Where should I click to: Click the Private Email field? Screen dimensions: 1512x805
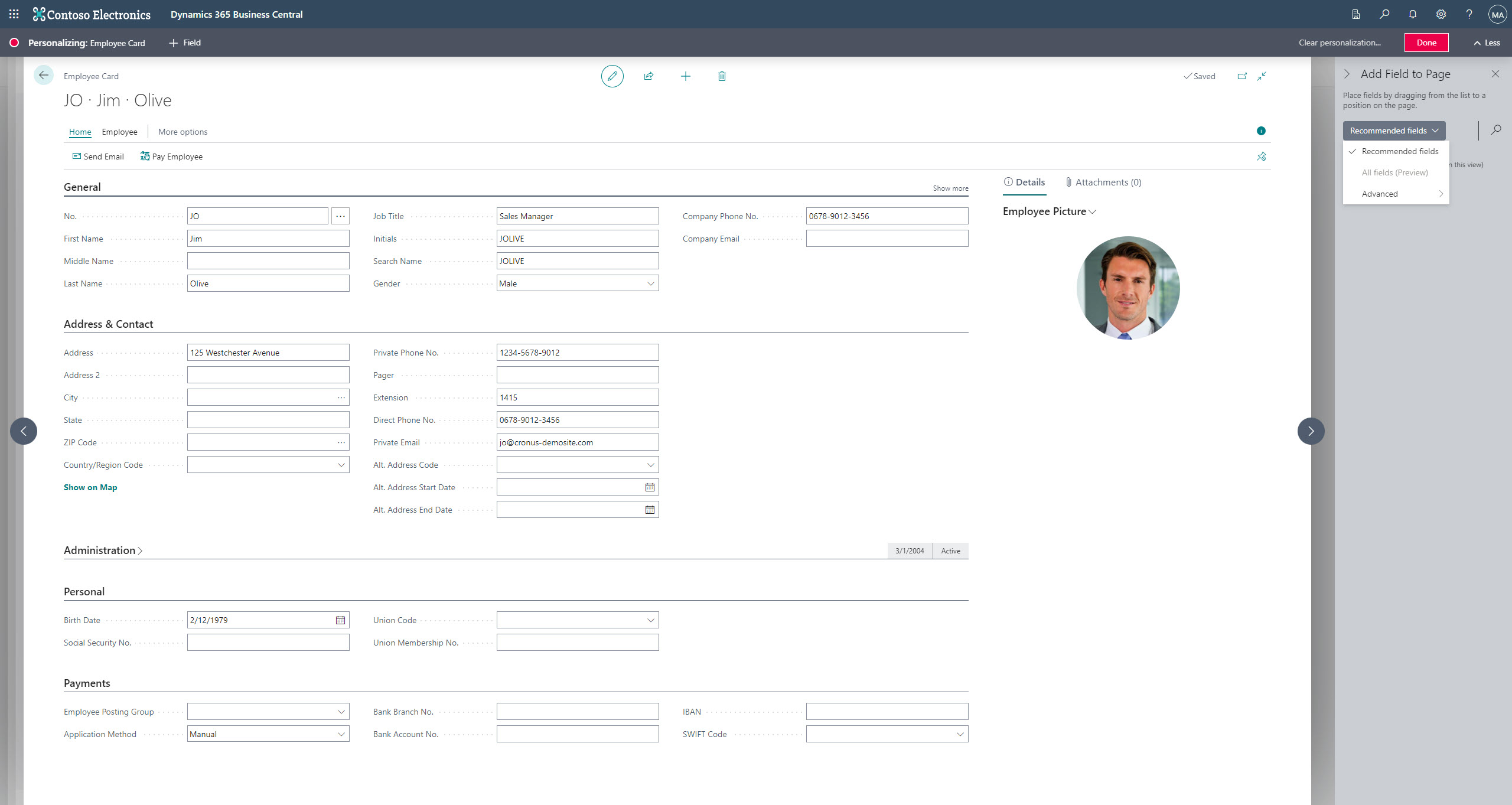(577, 442)
